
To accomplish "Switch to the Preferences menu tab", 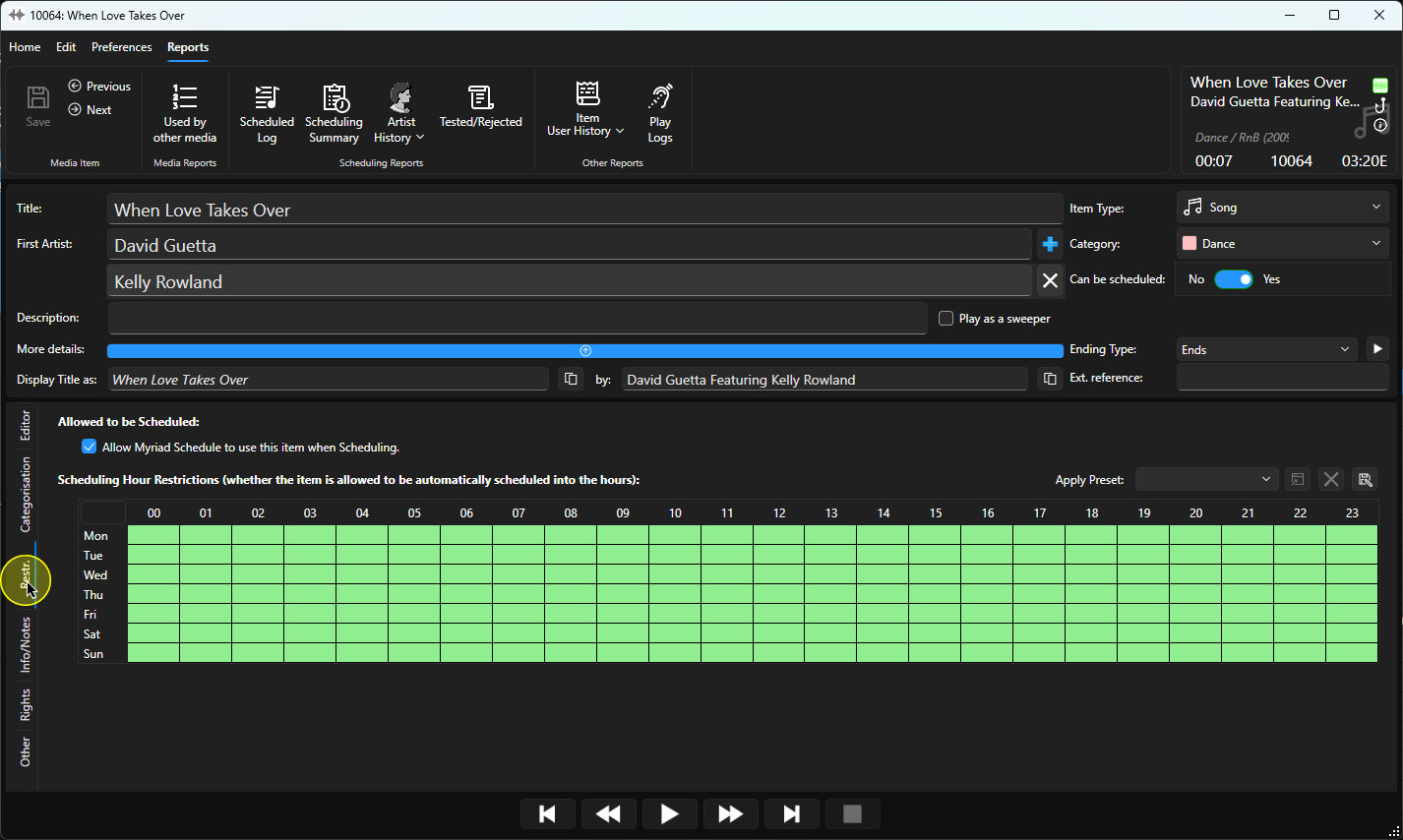I will point(122,47).
